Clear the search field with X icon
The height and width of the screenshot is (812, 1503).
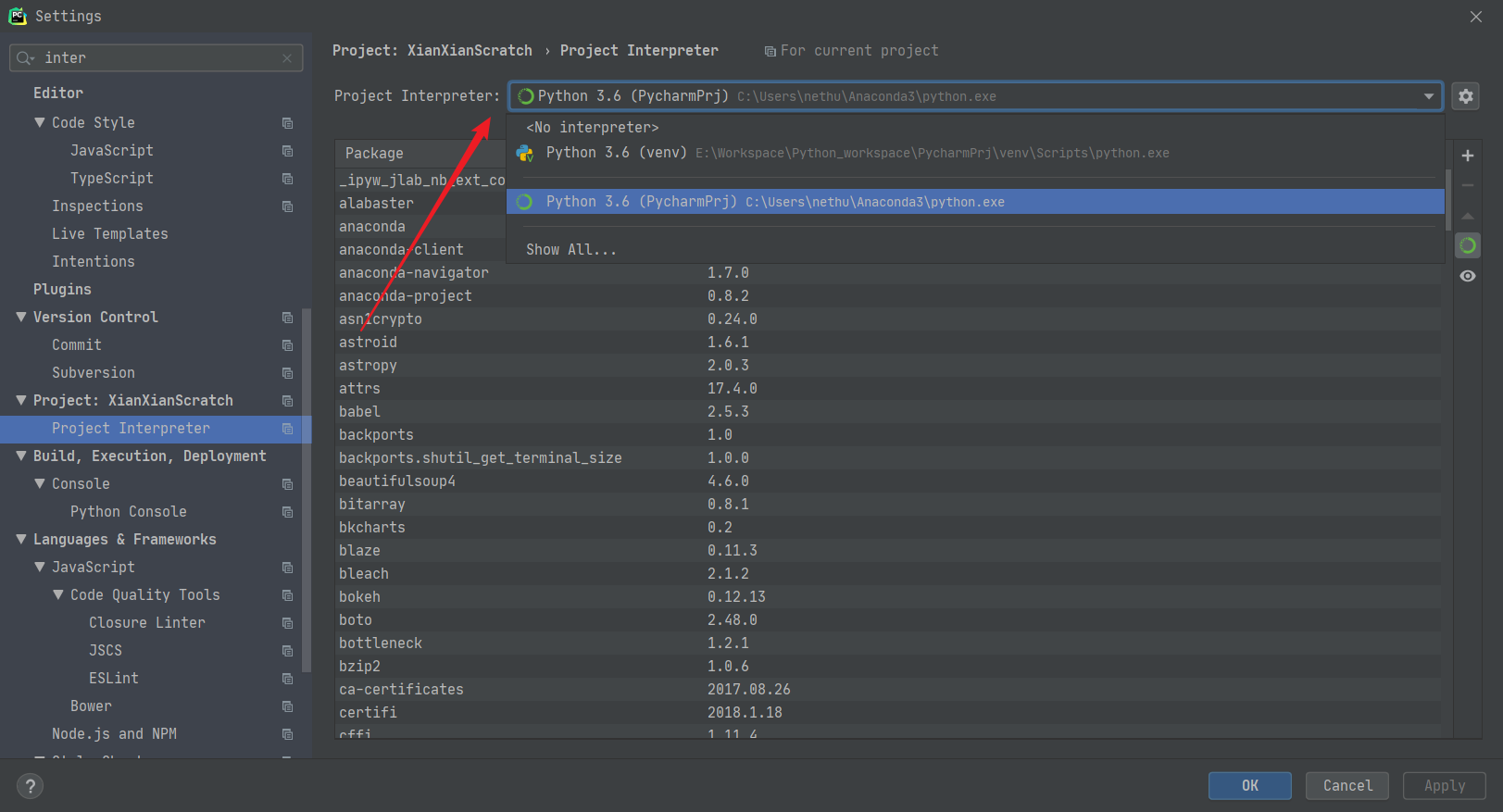pos(287,58)
